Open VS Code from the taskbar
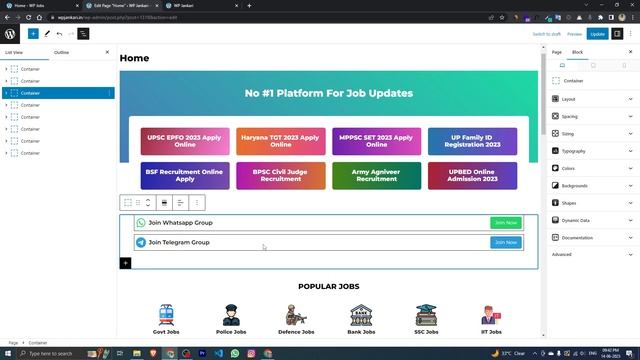The width and height of the screenshot is (640, 360). (219, 353)
